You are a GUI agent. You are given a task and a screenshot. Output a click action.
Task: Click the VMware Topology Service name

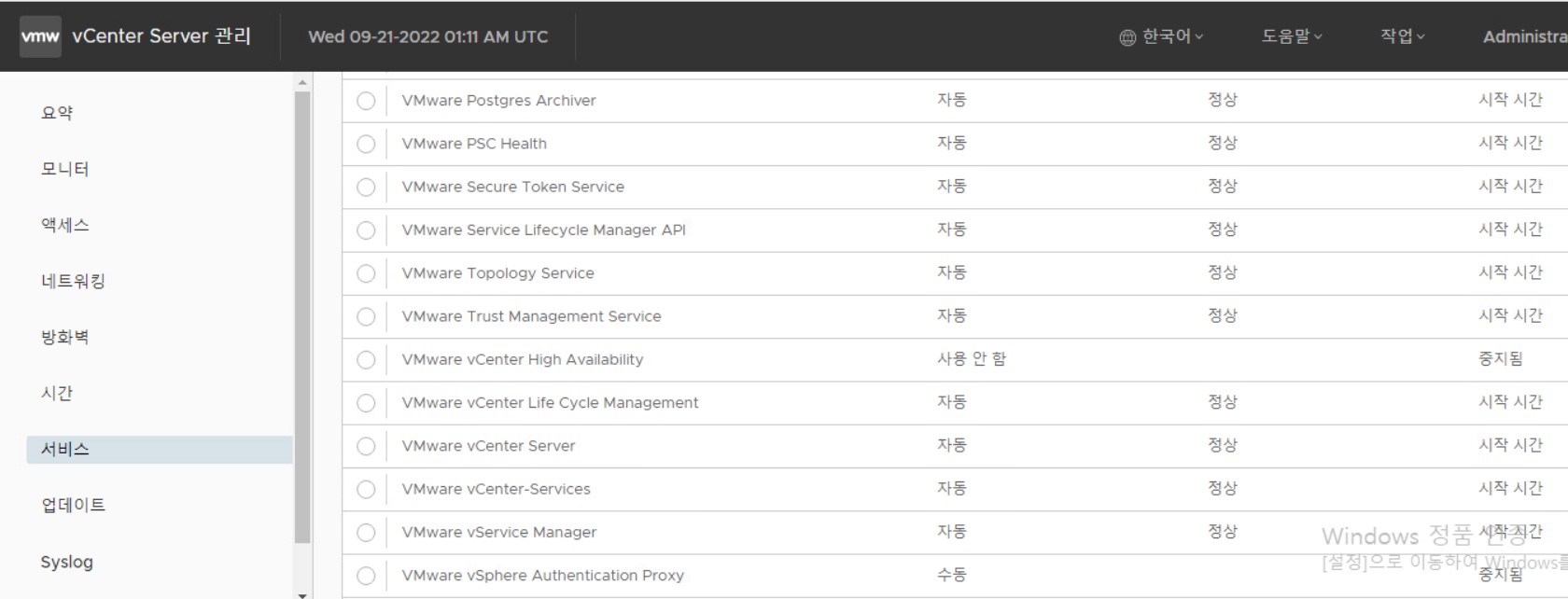pos(497,273)
